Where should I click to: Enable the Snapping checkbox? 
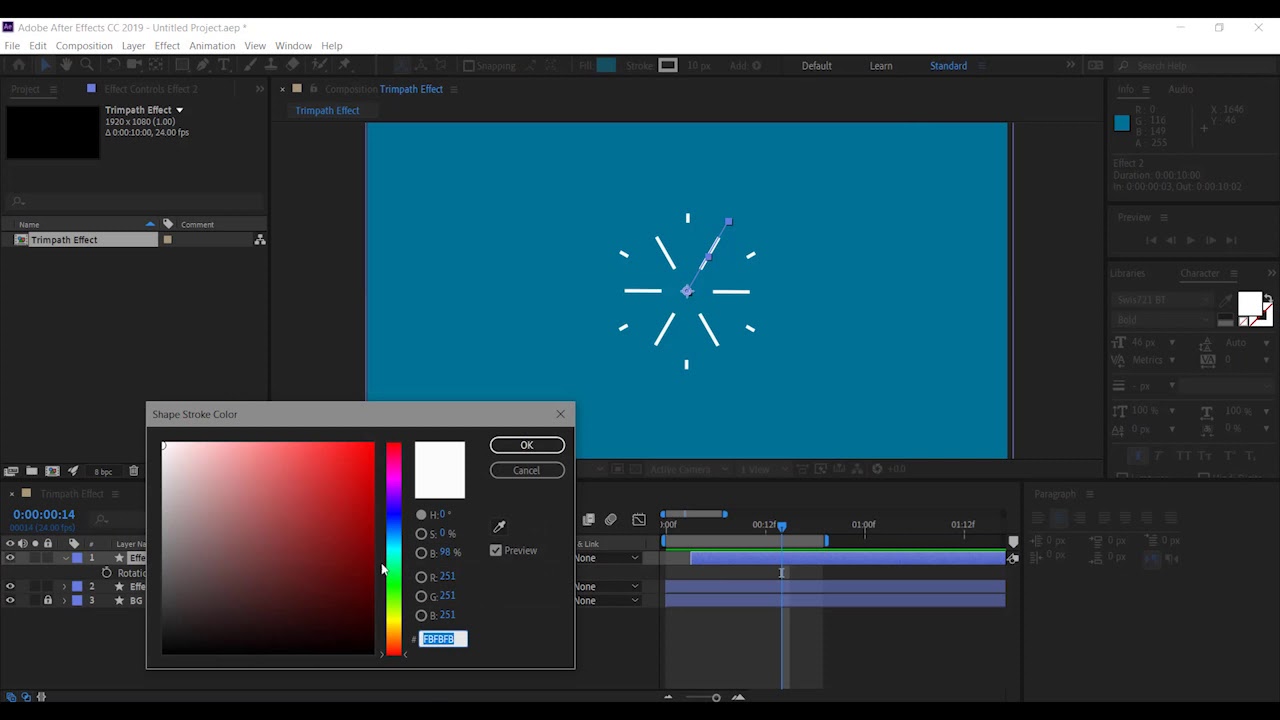point(469,66)
